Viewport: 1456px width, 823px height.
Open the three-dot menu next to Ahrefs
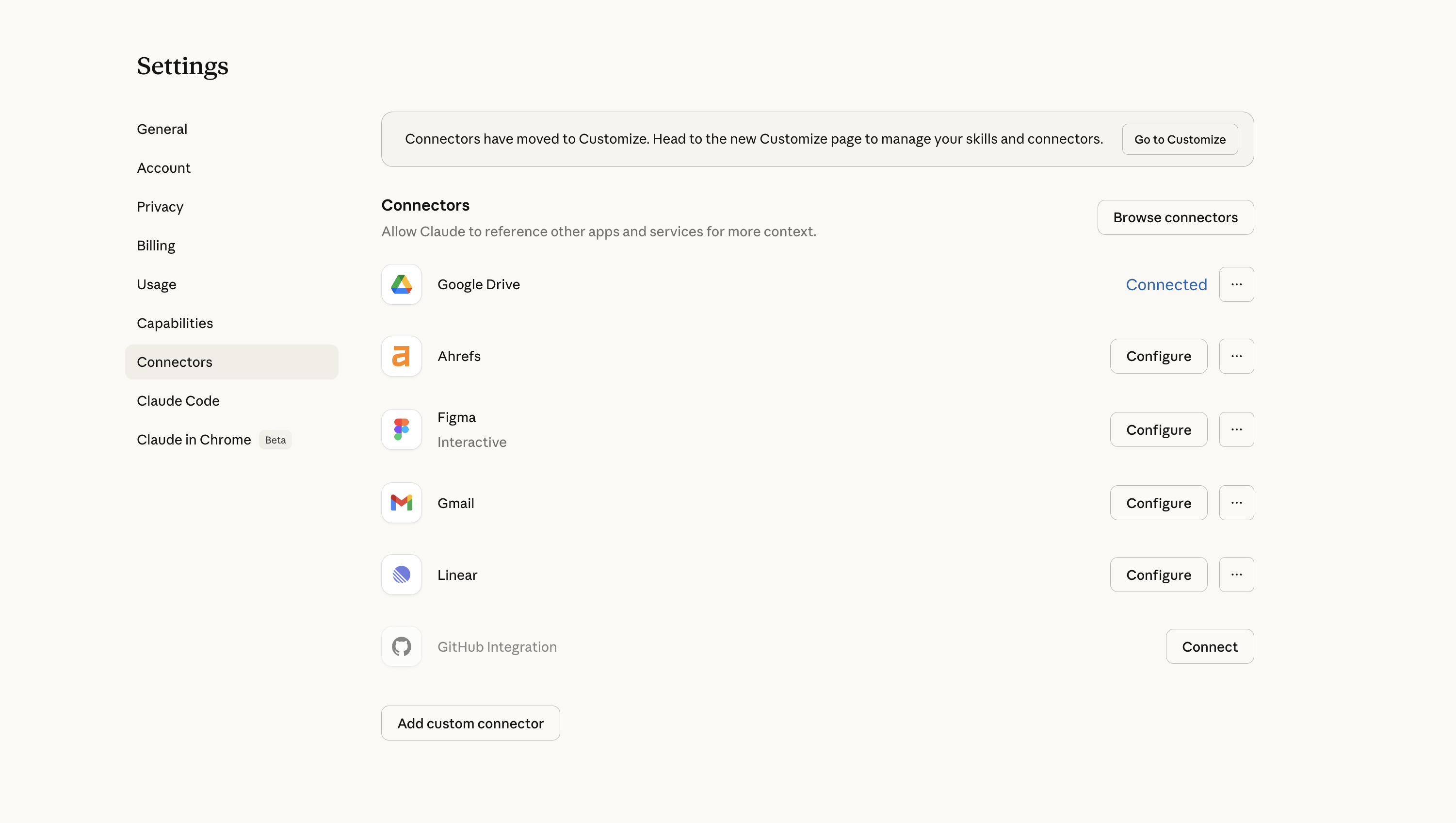1236,356
